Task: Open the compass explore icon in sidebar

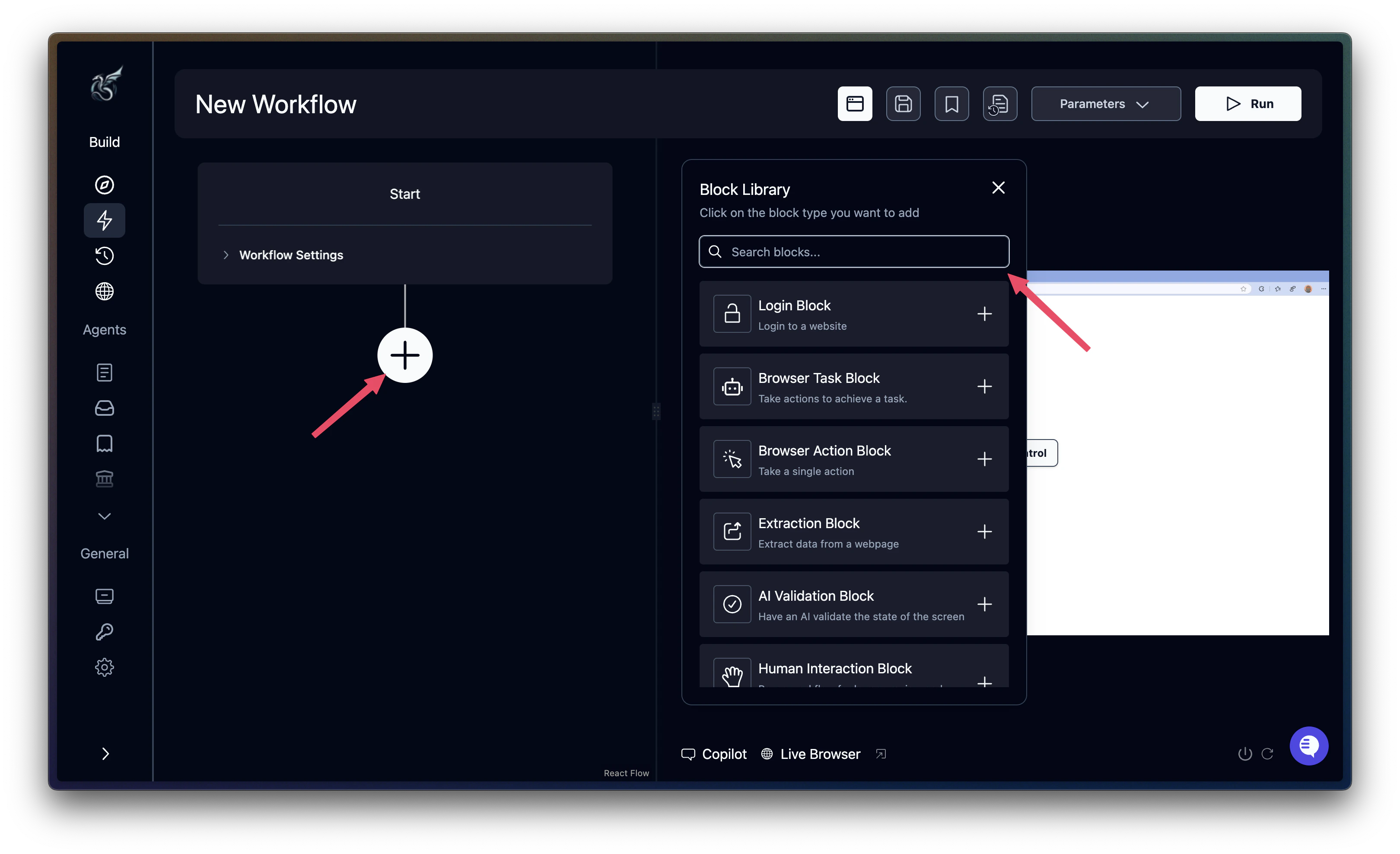Action: pyautogui.click(x=105, y=185)
